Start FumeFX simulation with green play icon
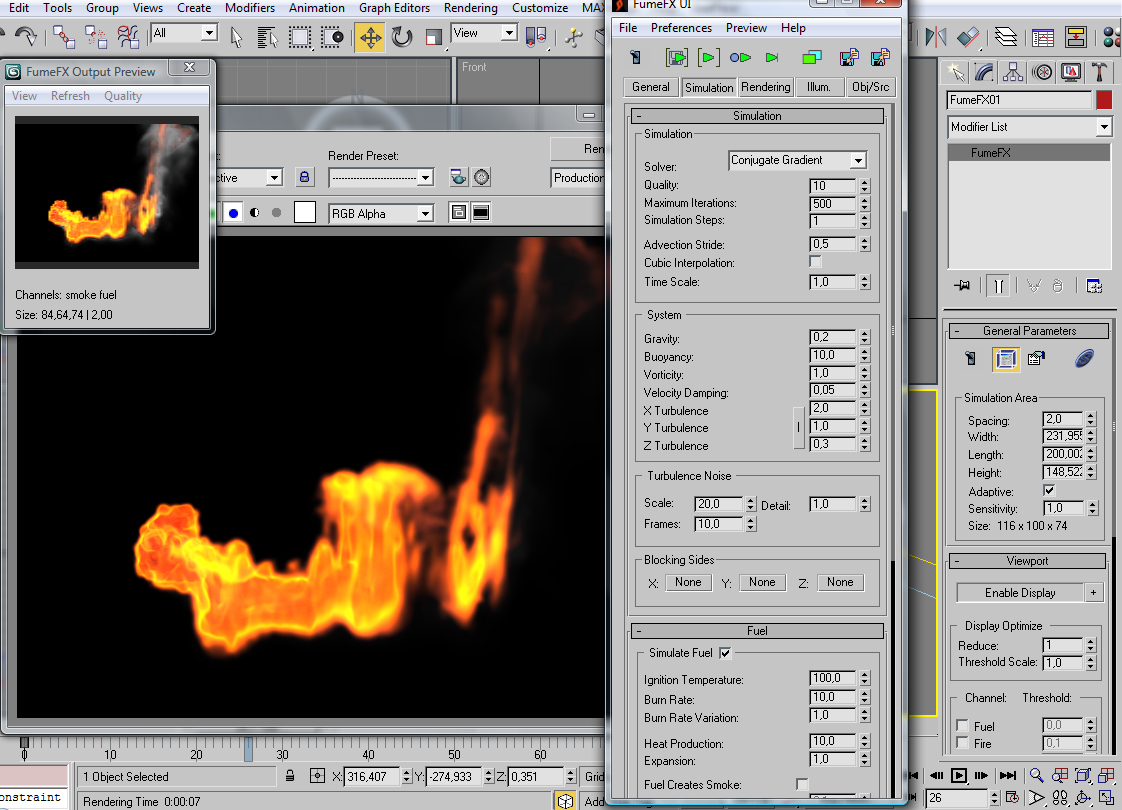Image resolution: width=1122 pixels, height=810 pixels. (x=708, y=57)
